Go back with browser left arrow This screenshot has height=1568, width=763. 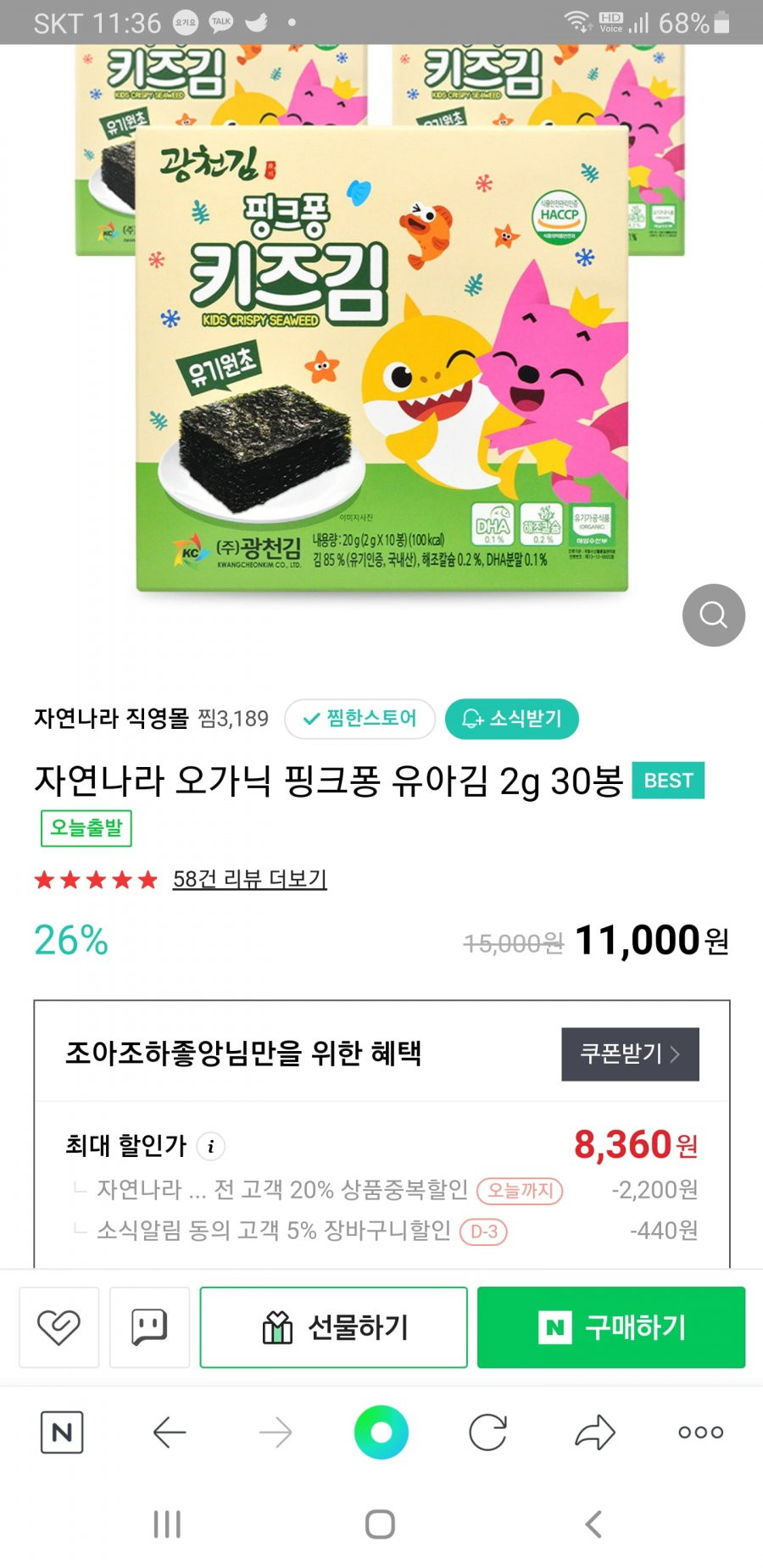(170, 1432)
